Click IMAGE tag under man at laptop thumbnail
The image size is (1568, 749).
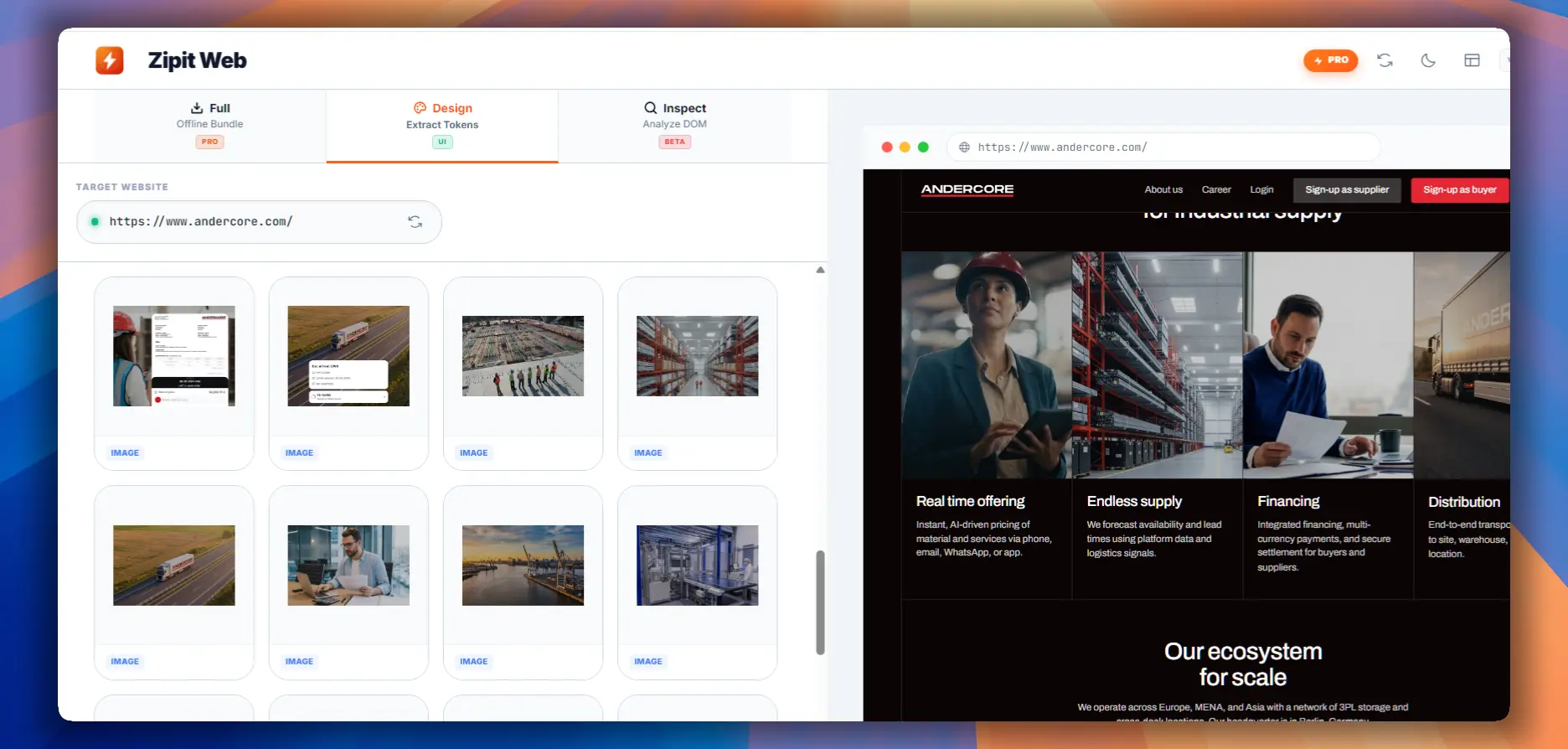pyautogui.click(x=299, y=661)
